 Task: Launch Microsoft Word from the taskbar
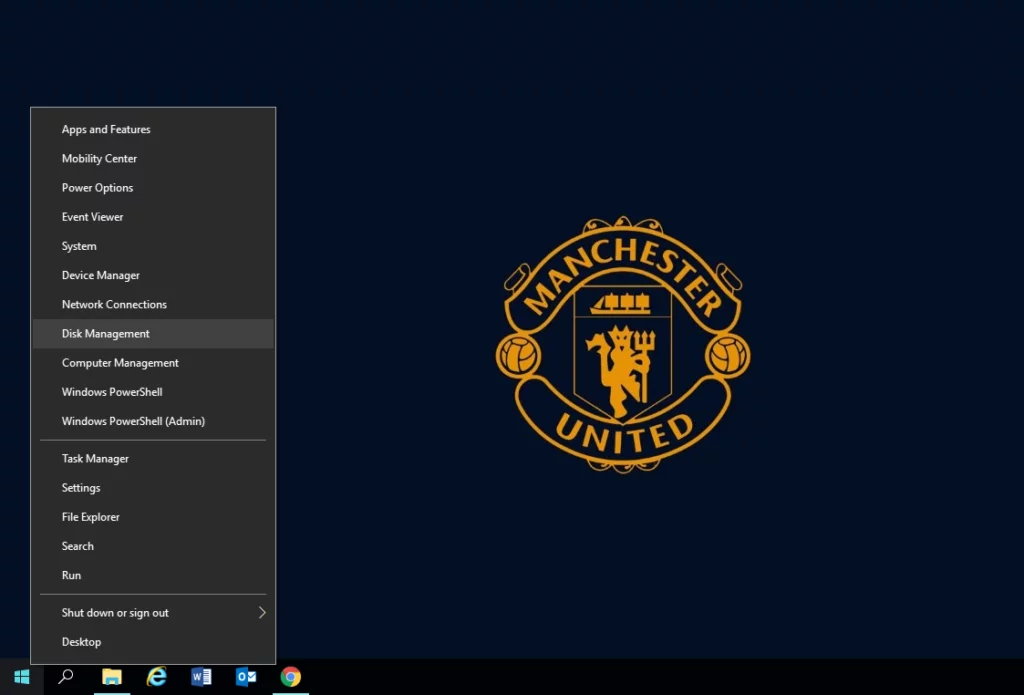pyautogui.click(x=201, y=677)
